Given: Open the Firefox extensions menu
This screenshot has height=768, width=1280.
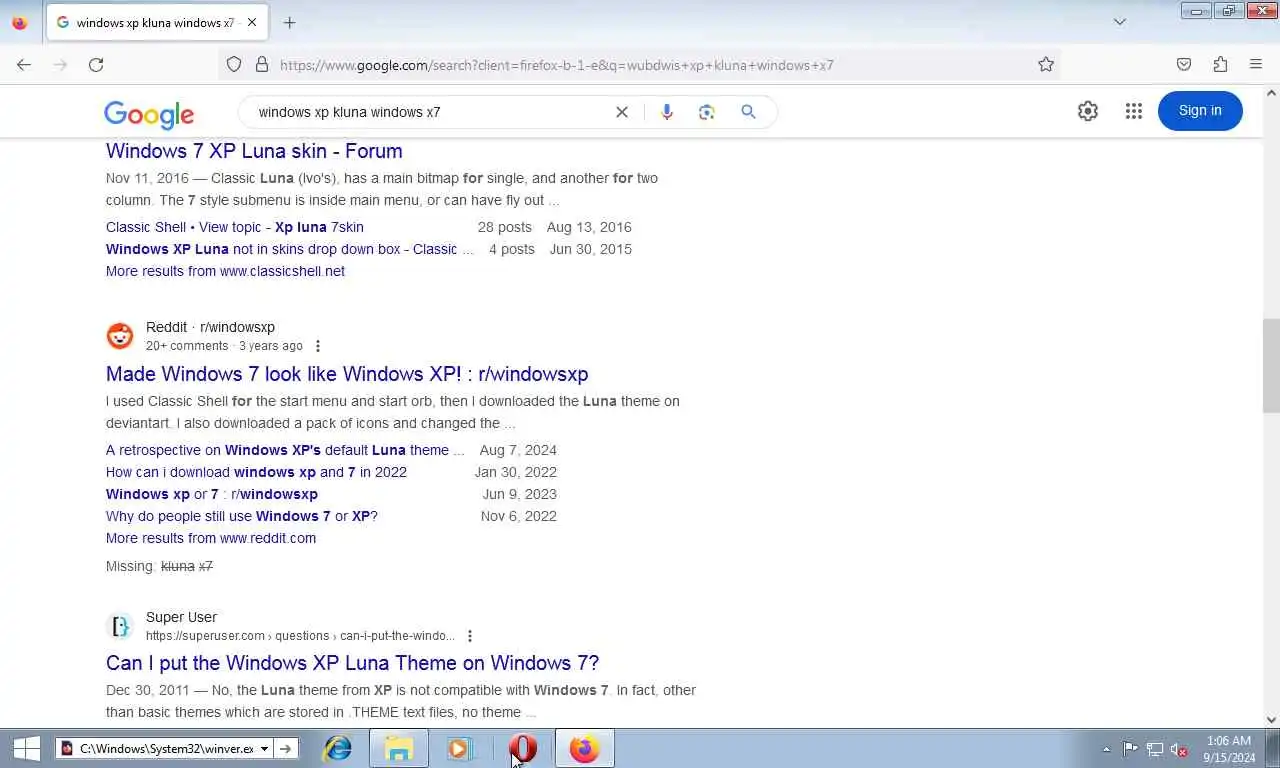Looking at the screenshot, I should (x=1220, y=64).
